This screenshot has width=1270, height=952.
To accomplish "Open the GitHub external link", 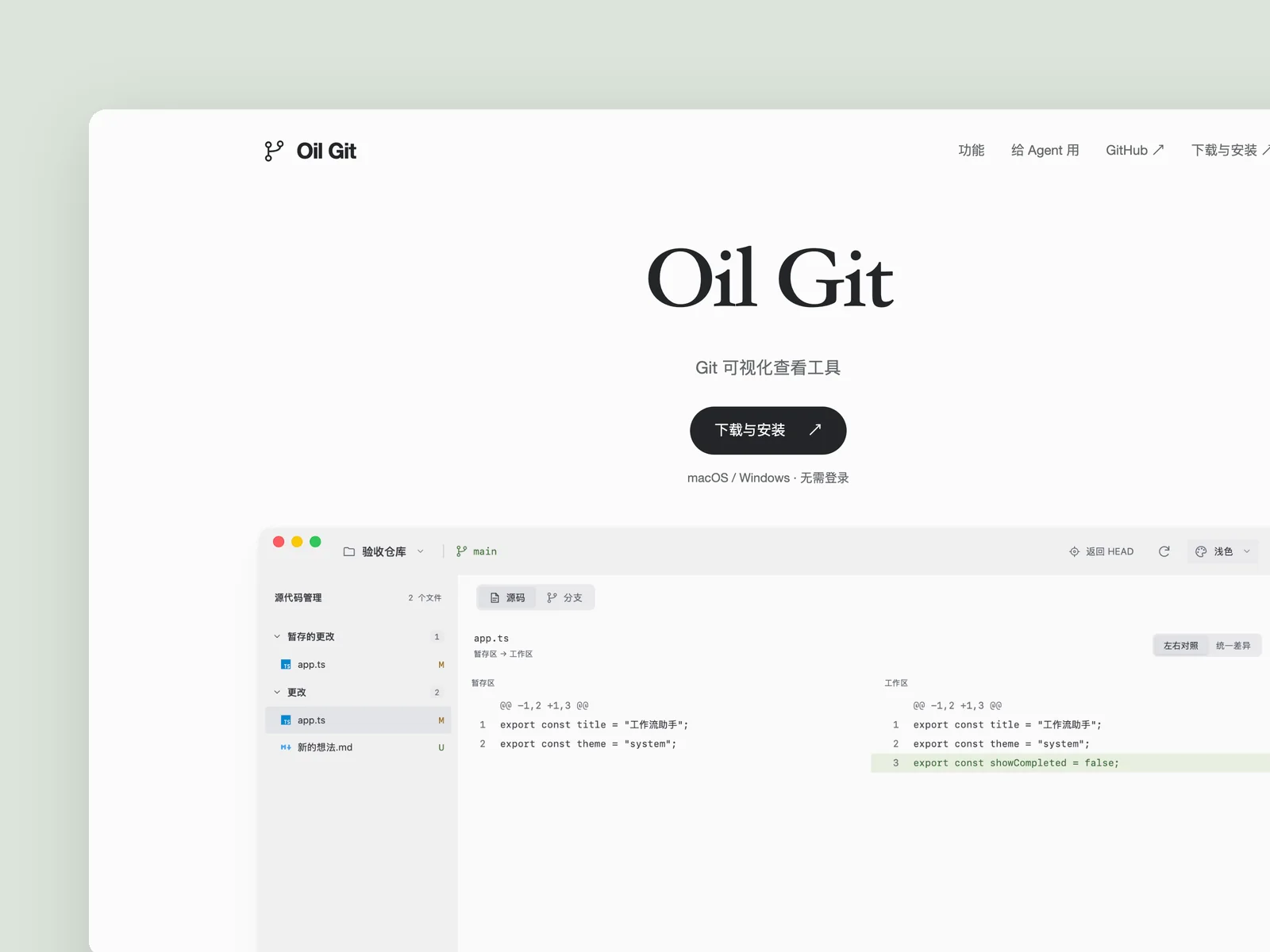I will tap(1134, 150).
